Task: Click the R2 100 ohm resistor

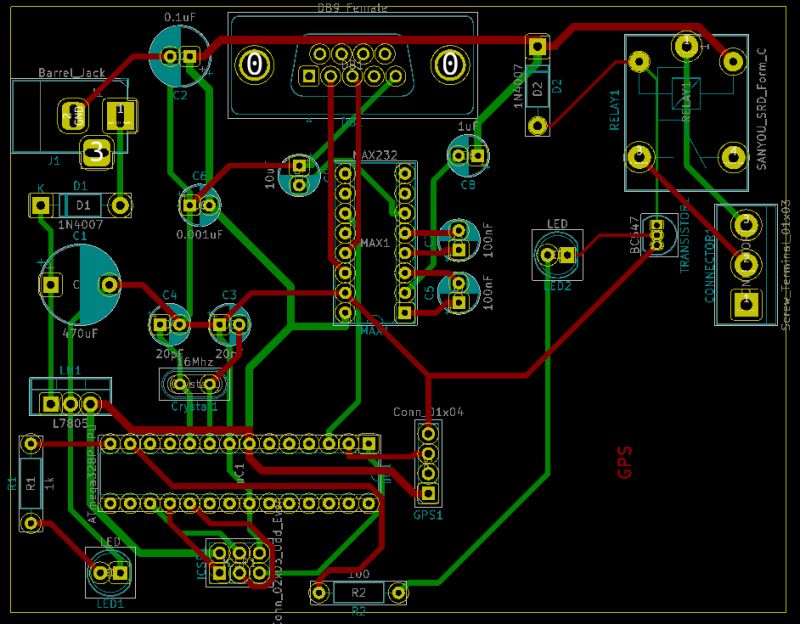Action: (360, 590)
